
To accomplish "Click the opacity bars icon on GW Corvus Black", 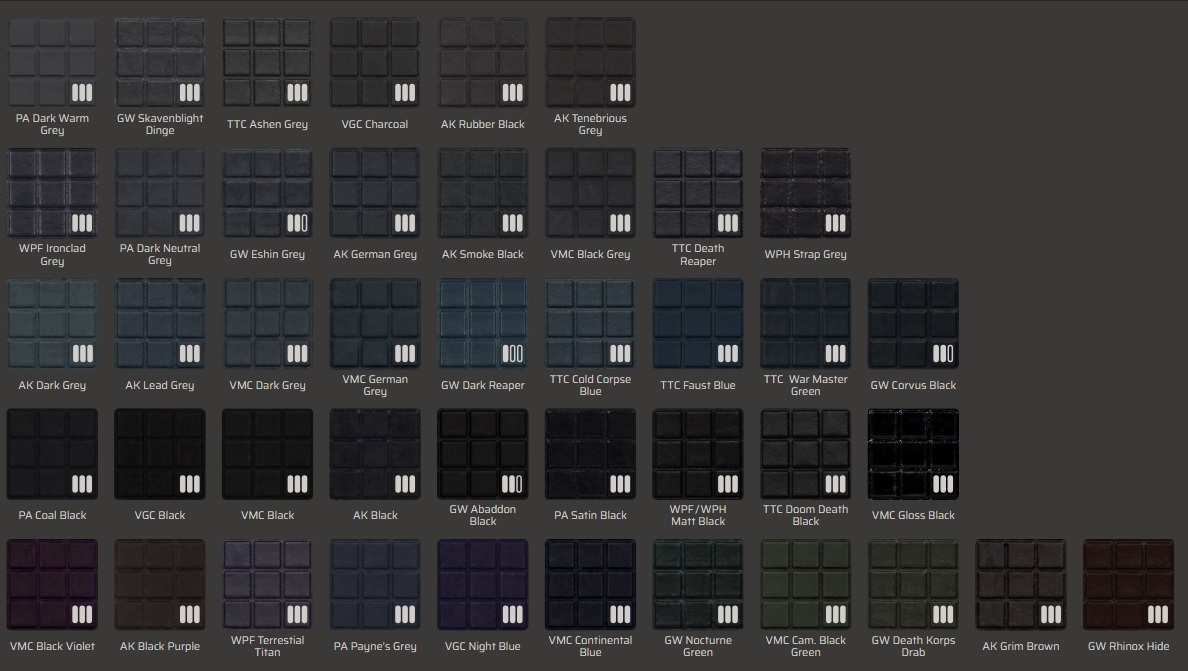I will coord(942,353).
